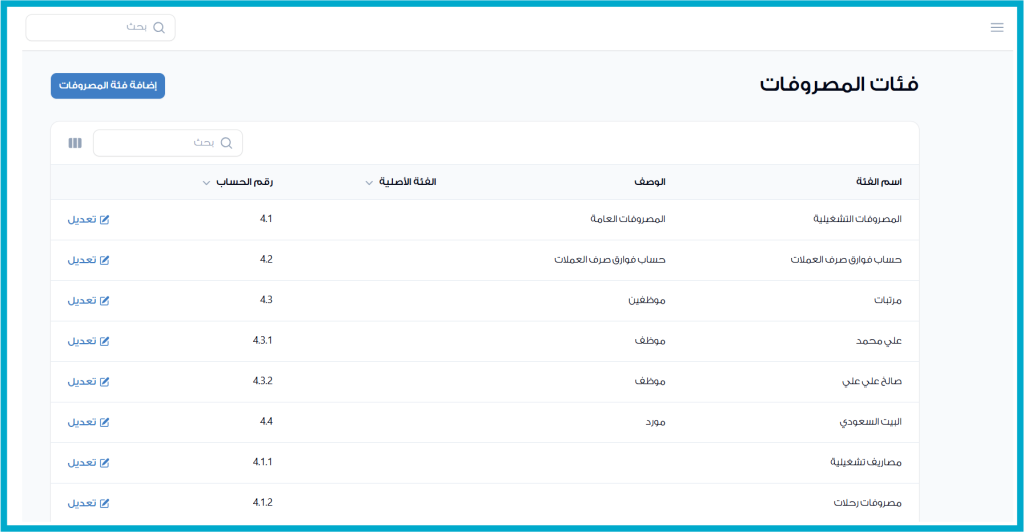Click the الوصف column header

(x=649, y=182)
